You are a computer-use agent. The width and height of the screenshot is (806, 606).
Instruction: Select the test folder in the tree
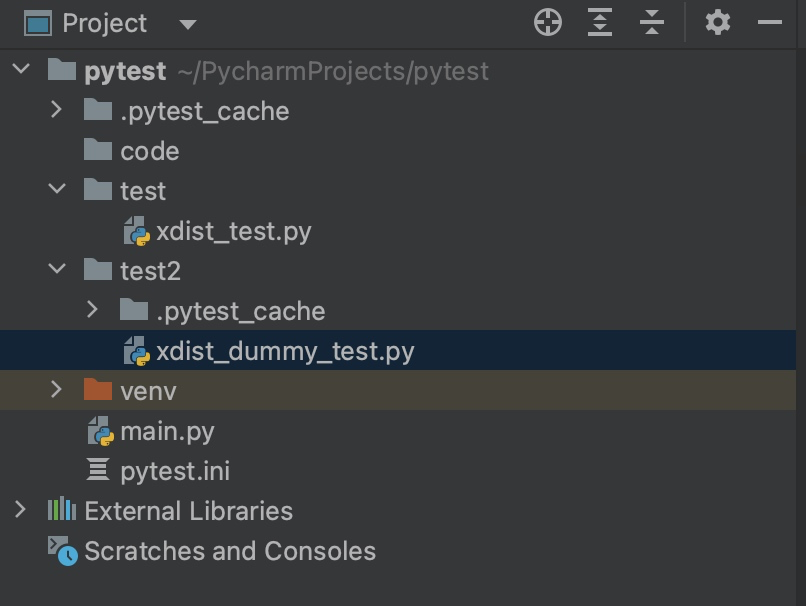click(146, 190)
